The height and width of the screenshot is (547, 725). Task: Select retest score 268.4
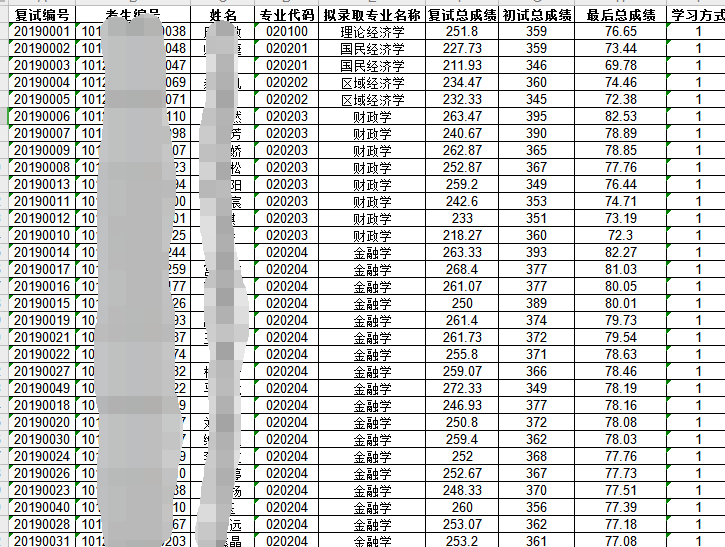pyautogui.click(x=462, y=270)
